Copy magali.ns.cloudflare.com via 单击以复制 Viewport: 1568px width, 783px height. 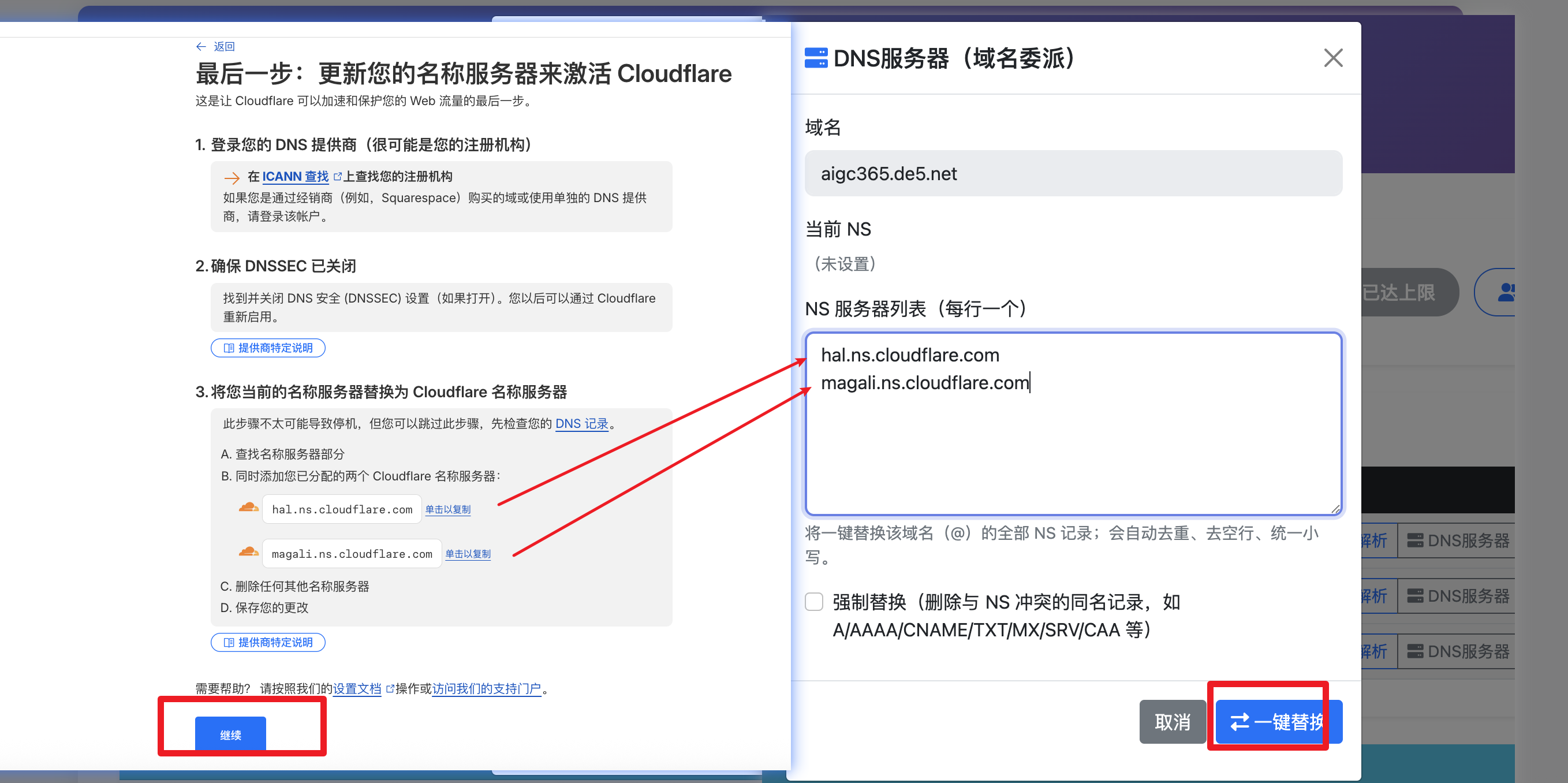[468, 553]
